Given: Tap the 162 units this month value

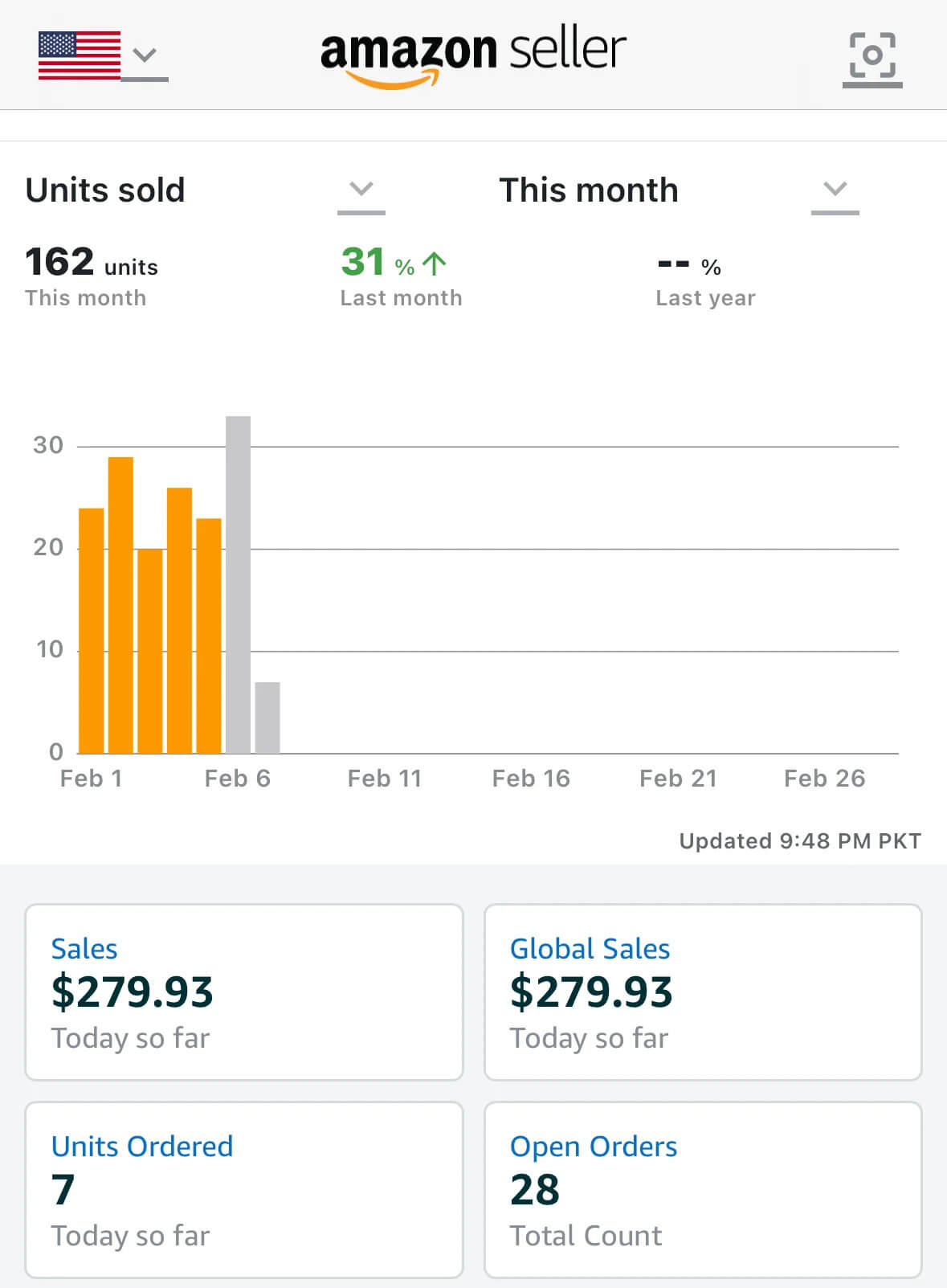Looking at the screenshot, I should [x=92, y=262].
